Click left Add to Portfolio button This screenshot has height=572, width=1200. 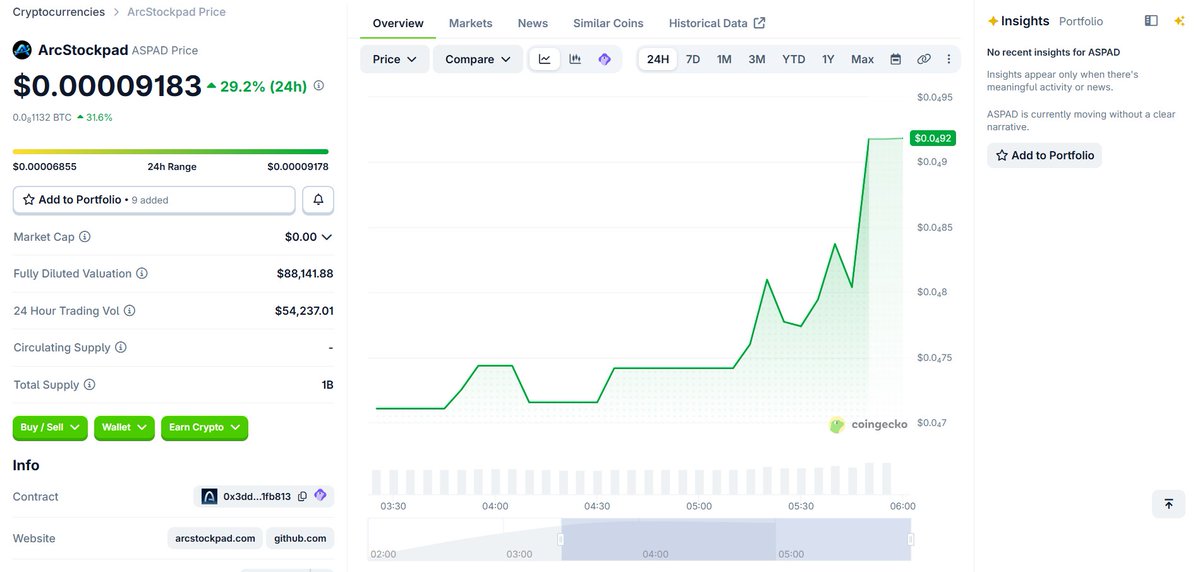click(x=154, y=200)
